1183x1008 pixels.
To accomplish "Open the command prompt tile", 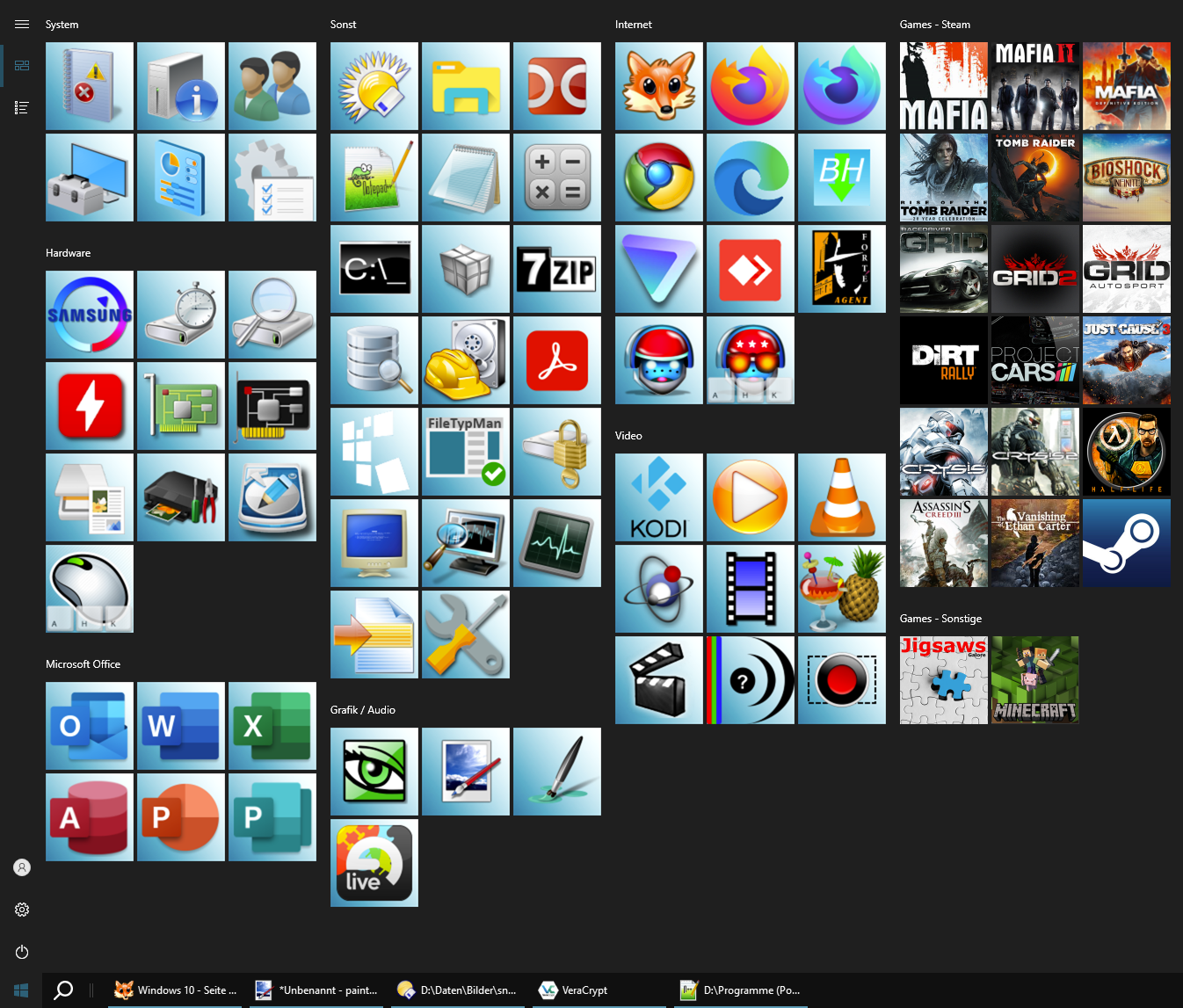I will pos(374,269).
